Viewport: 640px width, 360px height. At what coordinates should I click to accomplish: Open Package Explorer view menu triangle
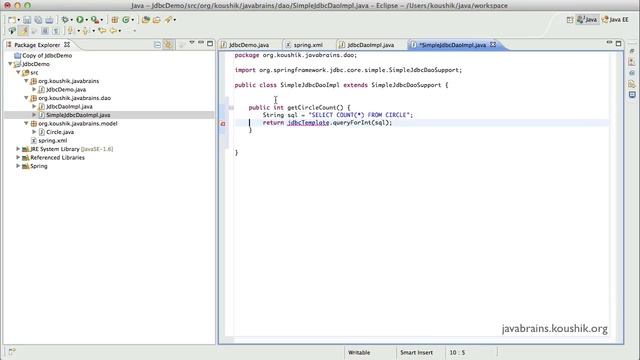pos(192,42)
